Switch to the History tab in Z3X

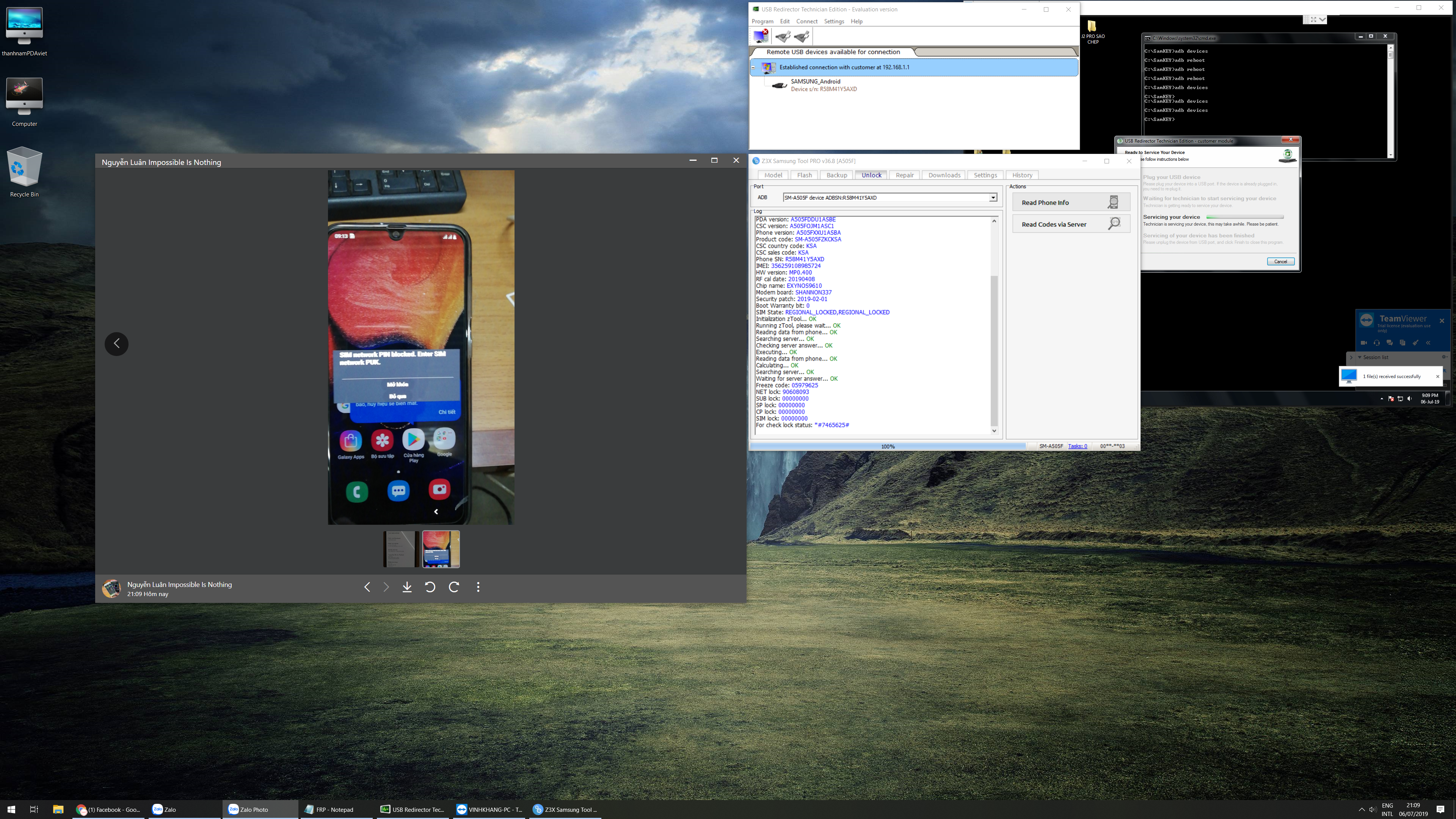1022,175
